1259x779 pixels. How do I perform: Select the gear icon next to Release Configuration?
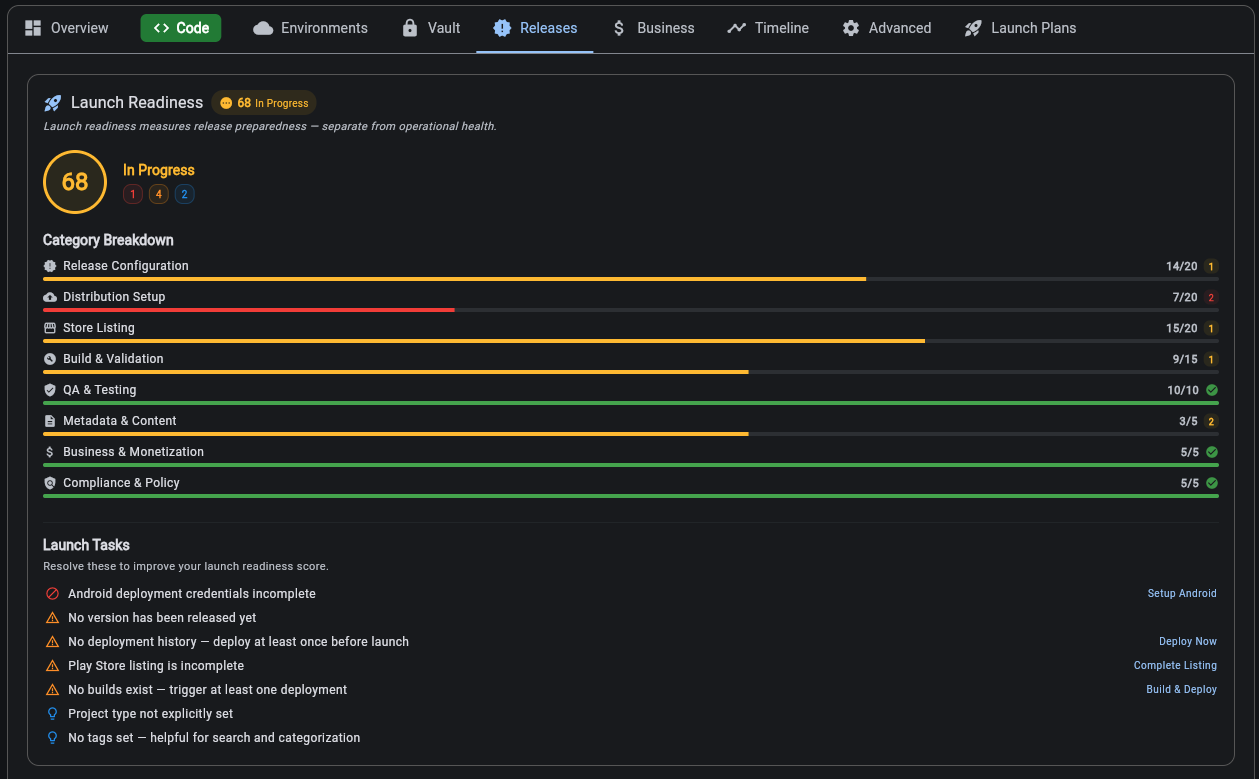(49, 266)
